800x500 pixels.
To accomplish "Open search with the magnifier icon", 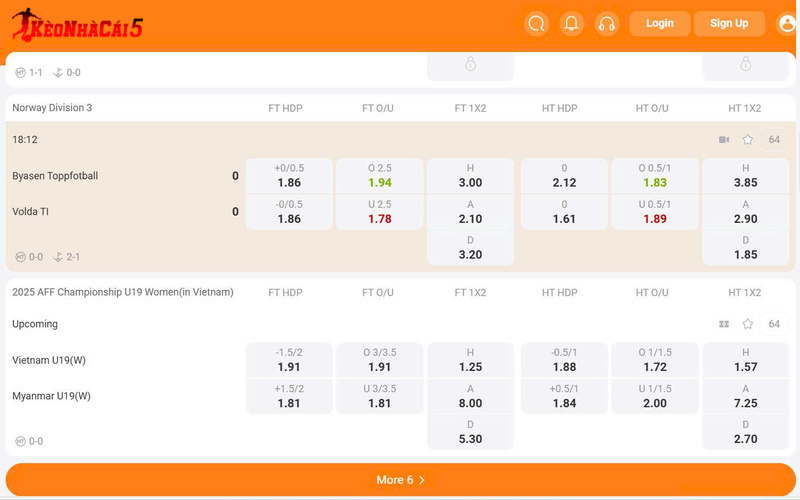I will click(537, 24).
